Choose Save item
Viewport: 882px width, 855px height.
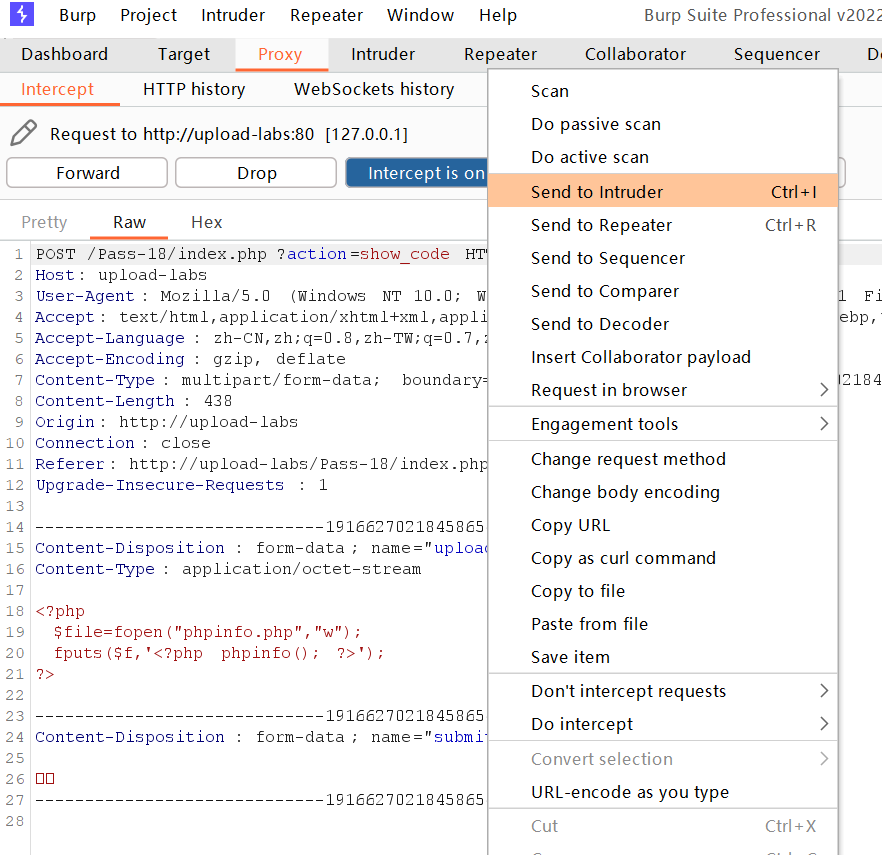(x=663, y=657)
